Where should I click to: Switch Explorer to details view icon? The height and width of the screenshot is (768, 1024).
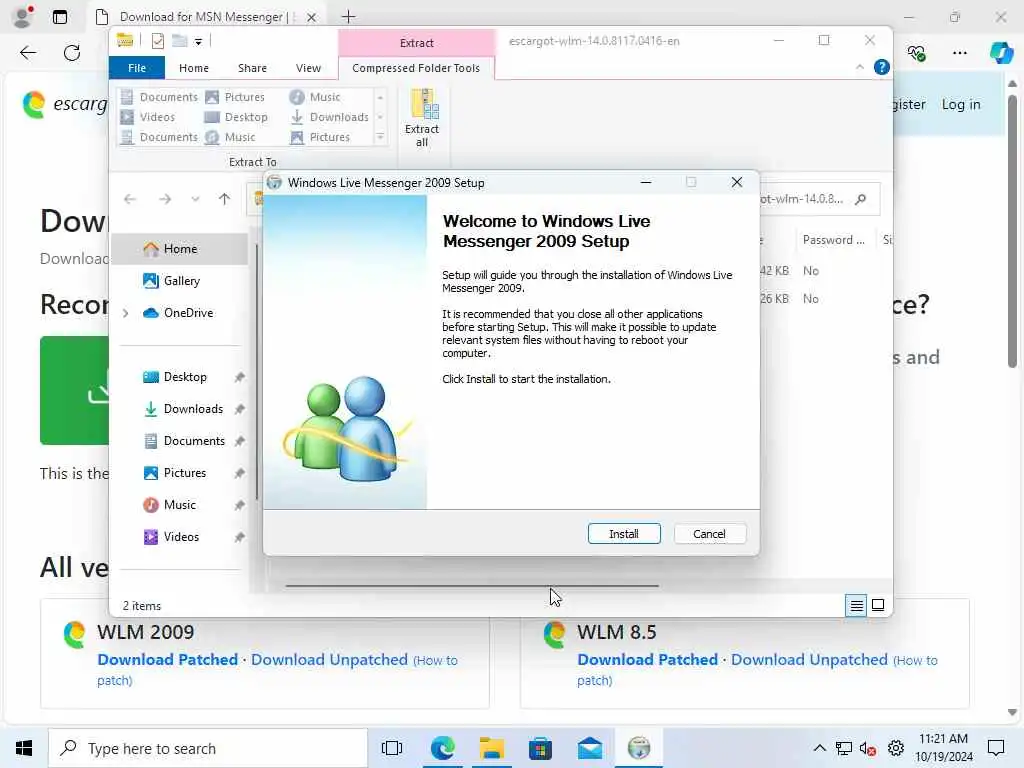click(856, 605)
